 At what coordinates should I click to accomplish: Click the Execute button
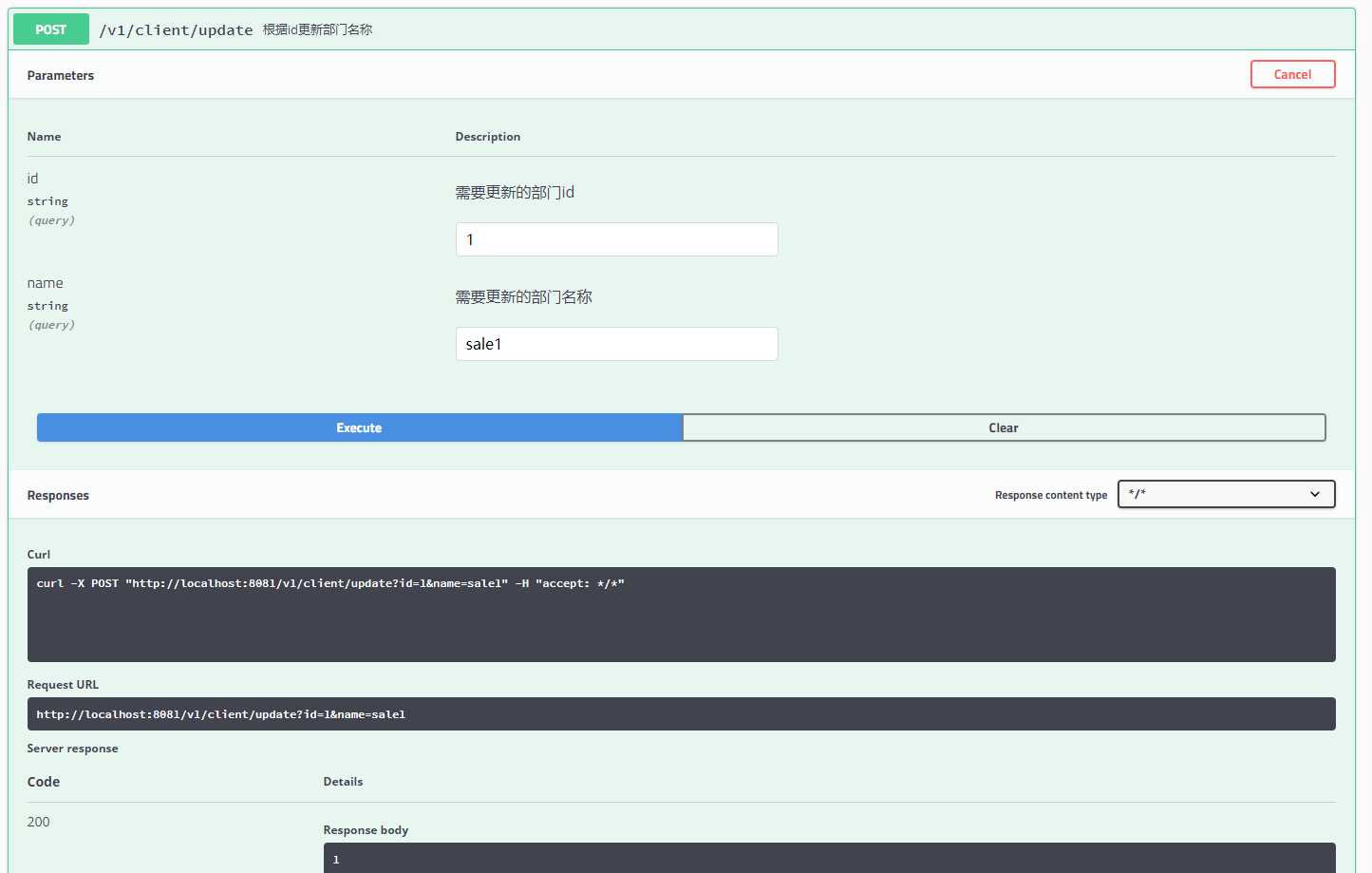click(x=359, y=427)
